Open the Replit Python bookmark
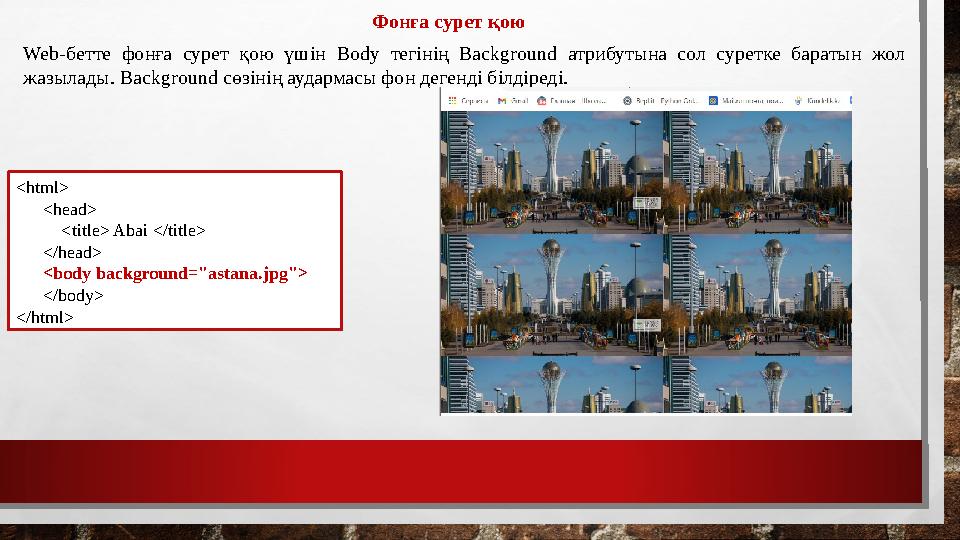The height and width of the screenshot is (540, 960). [661, 100]
